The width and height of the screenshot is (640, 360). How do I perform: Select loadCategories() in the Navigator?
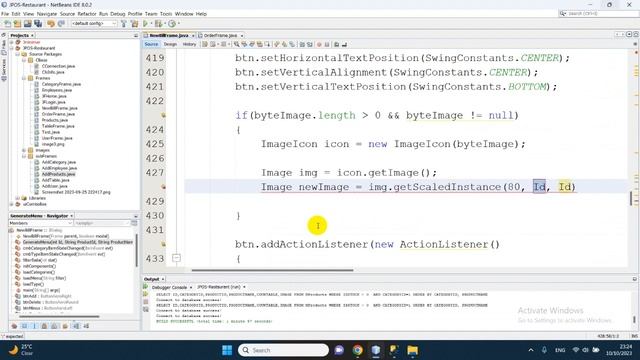(39, 272)
